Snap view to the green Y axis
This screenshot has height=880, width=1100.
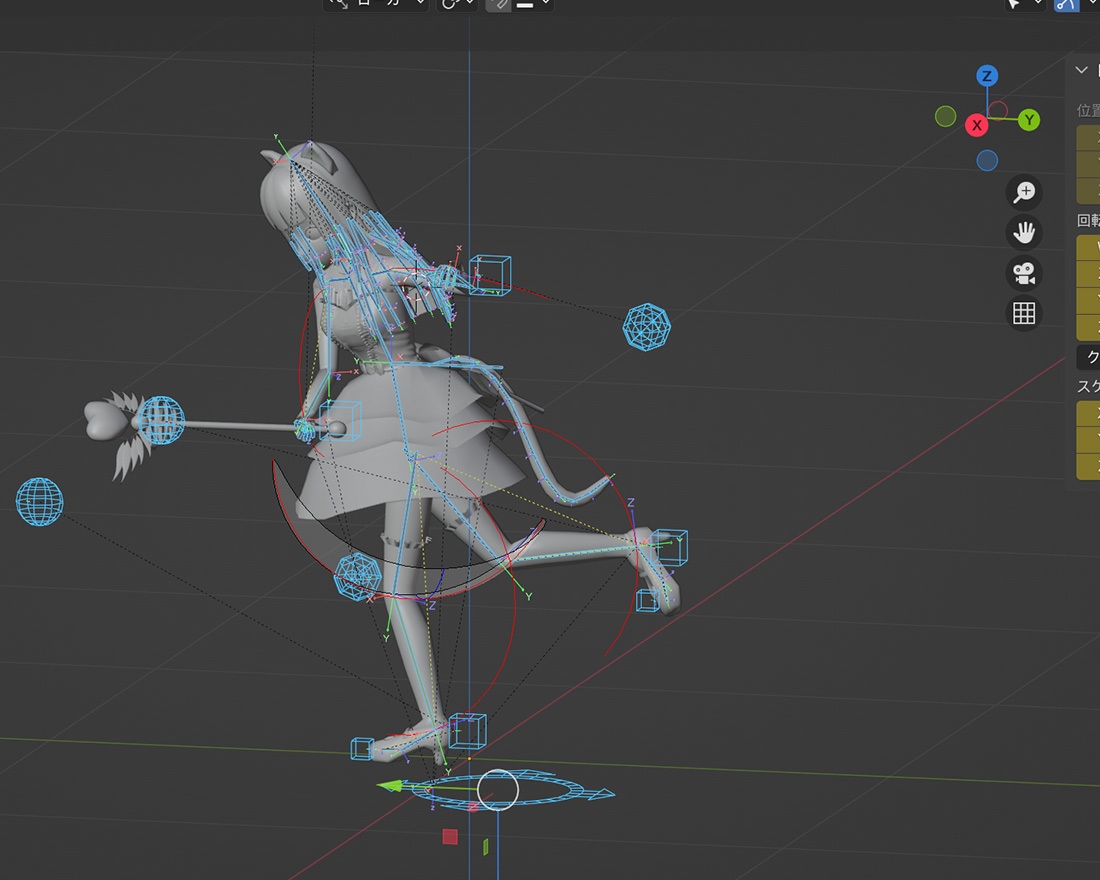1029,120
